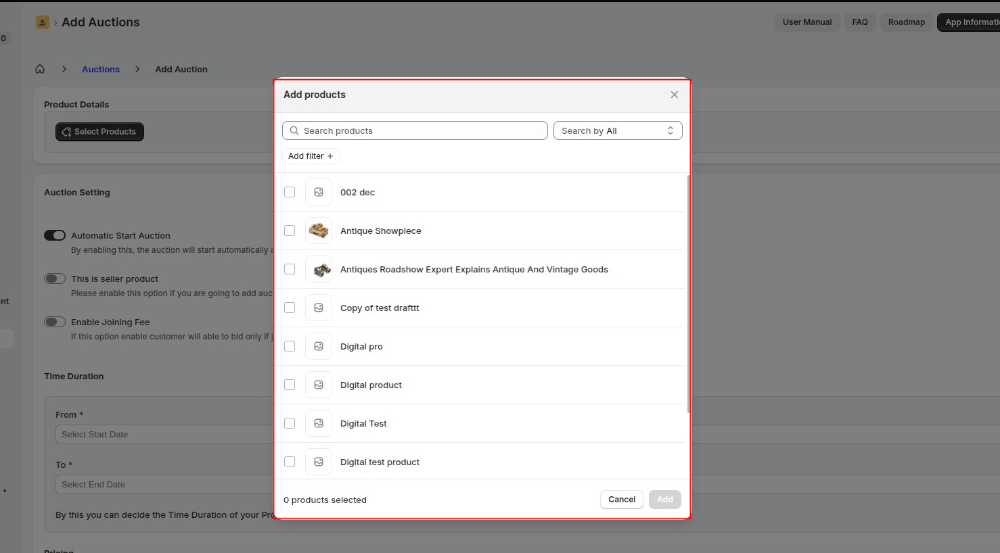Click the Antiques Roadshow product thumbnail
The height and width of the screenshot is (553, 1000).
pos(318,269)
